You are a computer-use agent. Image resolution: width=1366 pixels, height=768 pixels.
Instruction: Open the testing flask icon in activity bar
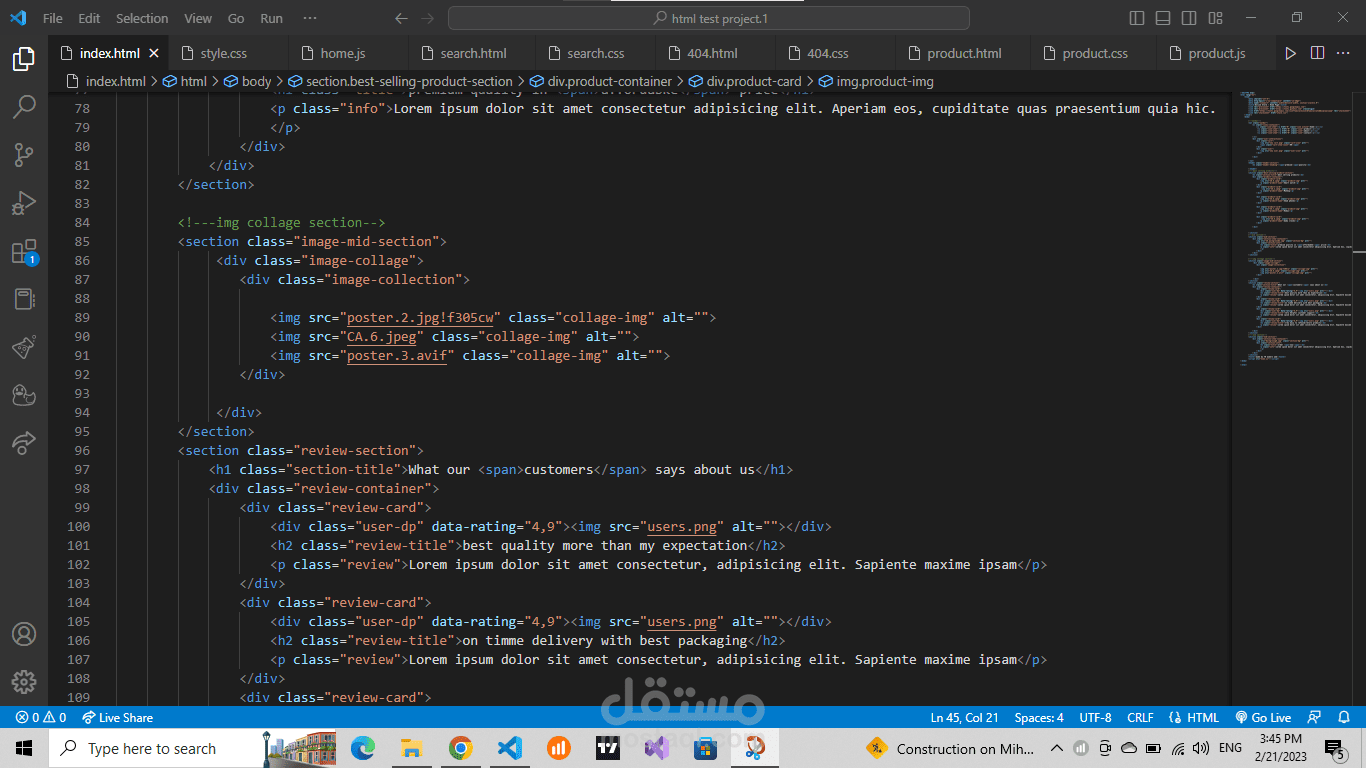(24, 347)
